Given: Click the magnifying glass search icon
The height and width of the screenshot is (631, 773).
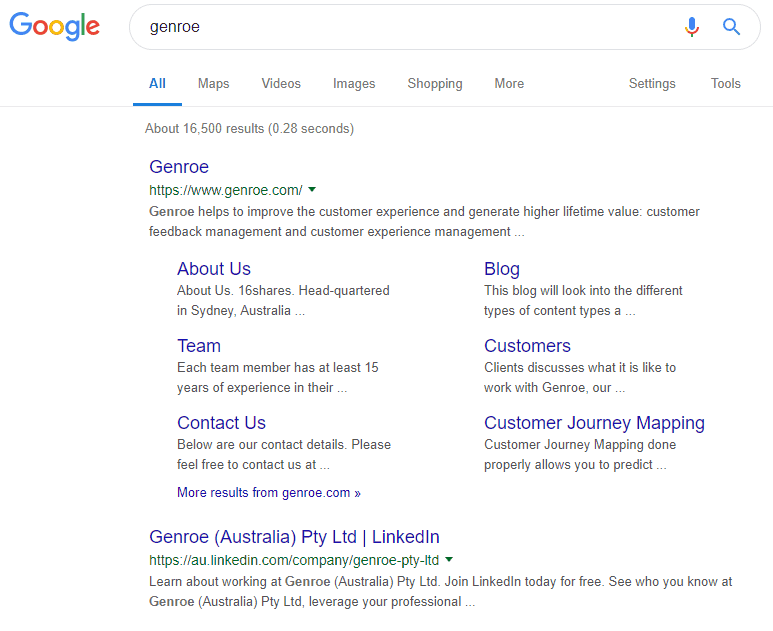Looking at the screenshot, I should click(x=731, y=27).
